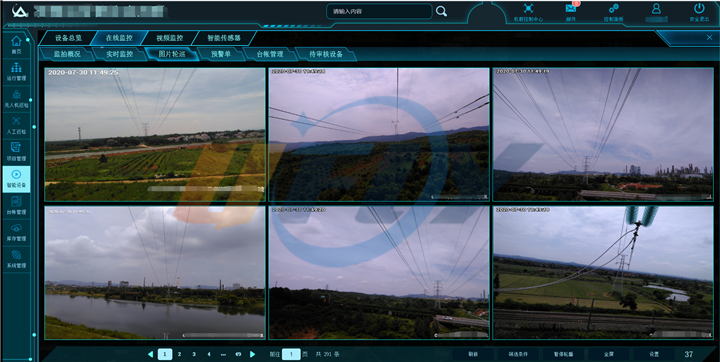Open 系统管理 icon in the sidebar
Image resolution: width=720 pixels, height=362 pixels.
(16, 259)
